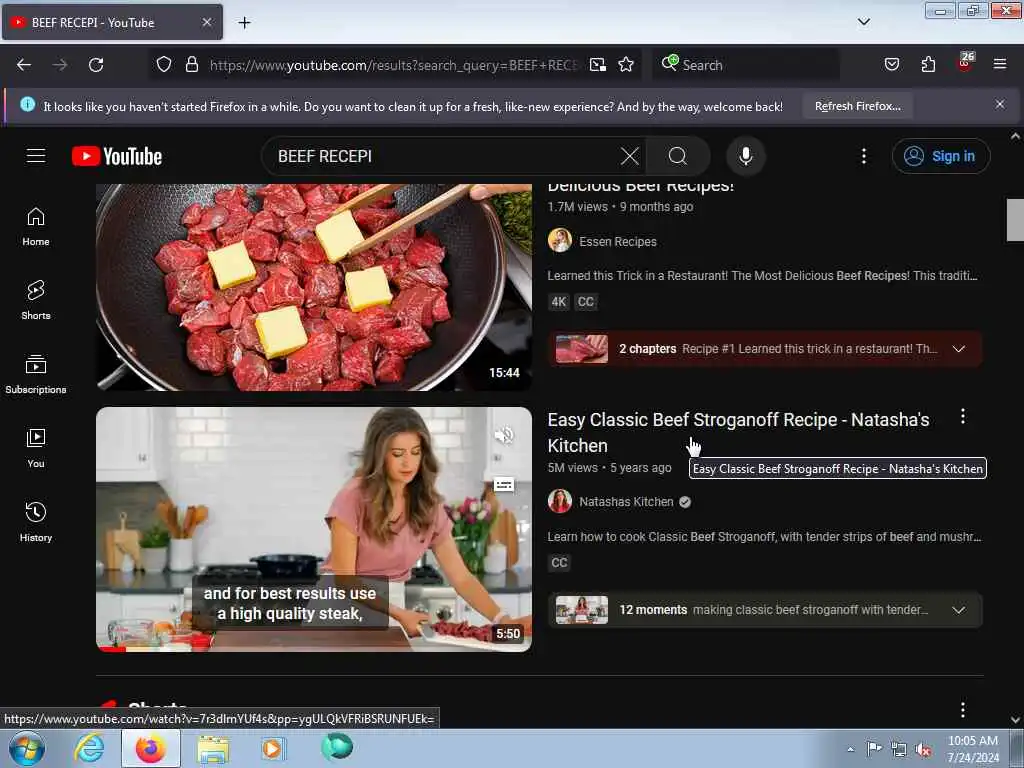This screenshot has height=768, width=1024.
Task: Click the Firefox taskbar button
Action: tap(151, 748)
